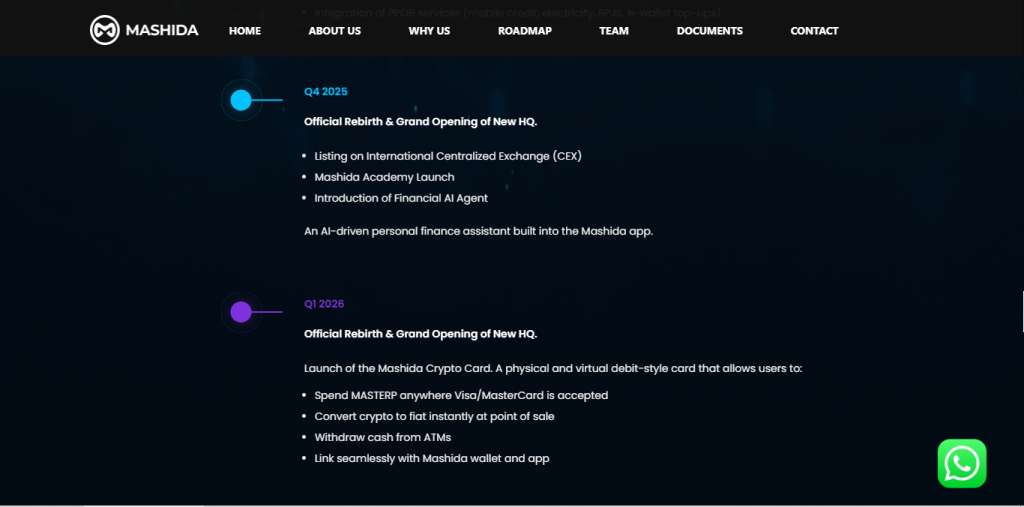Screen dimensions: 1024x507
Task: Click the Listing on International Centralized Exchange item
Action: pyautogui.click(x=447, y=156)
